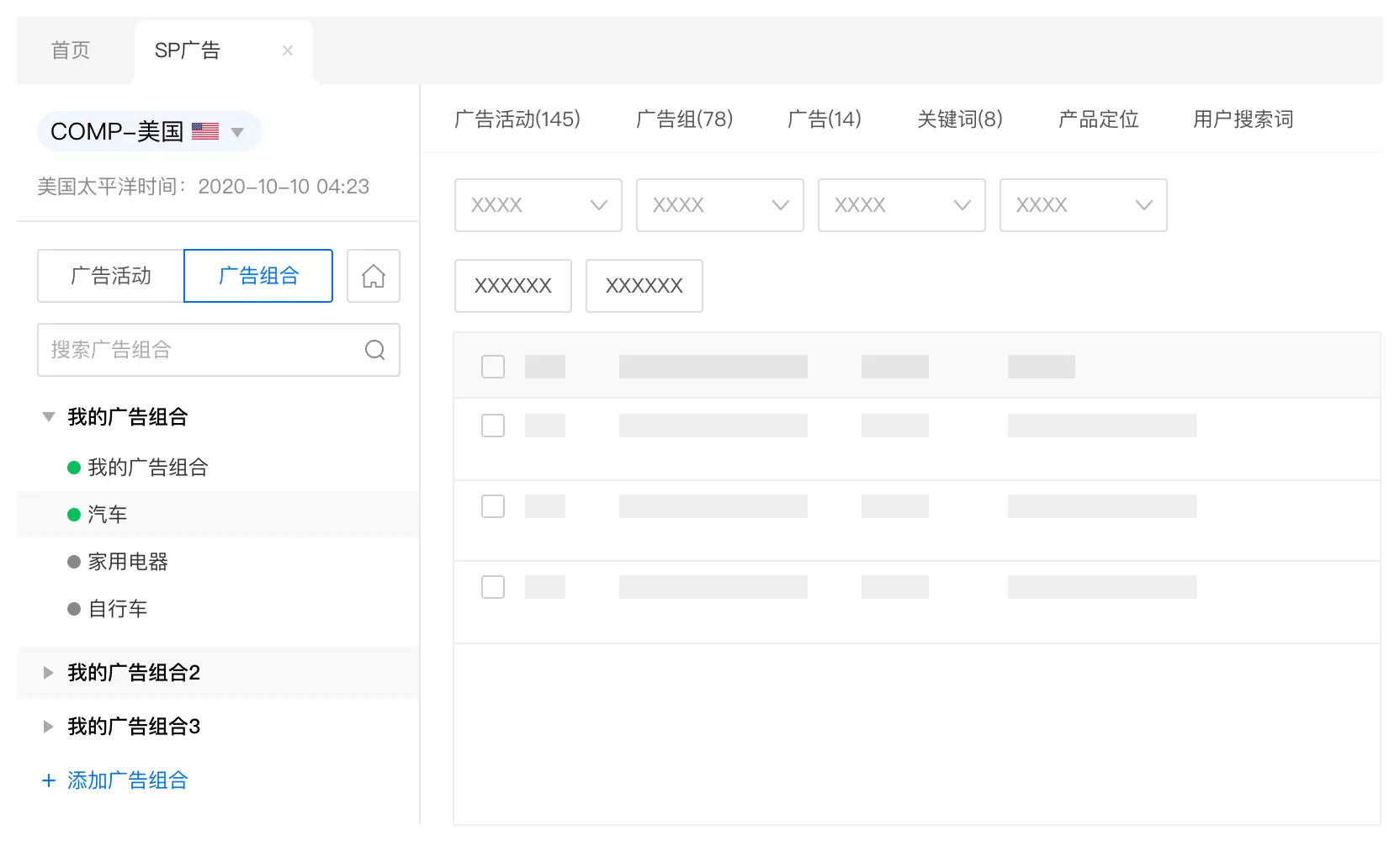The image size is (1400, 841).
Task: Open the 广告(14) tab
Action: click(825, 119)
